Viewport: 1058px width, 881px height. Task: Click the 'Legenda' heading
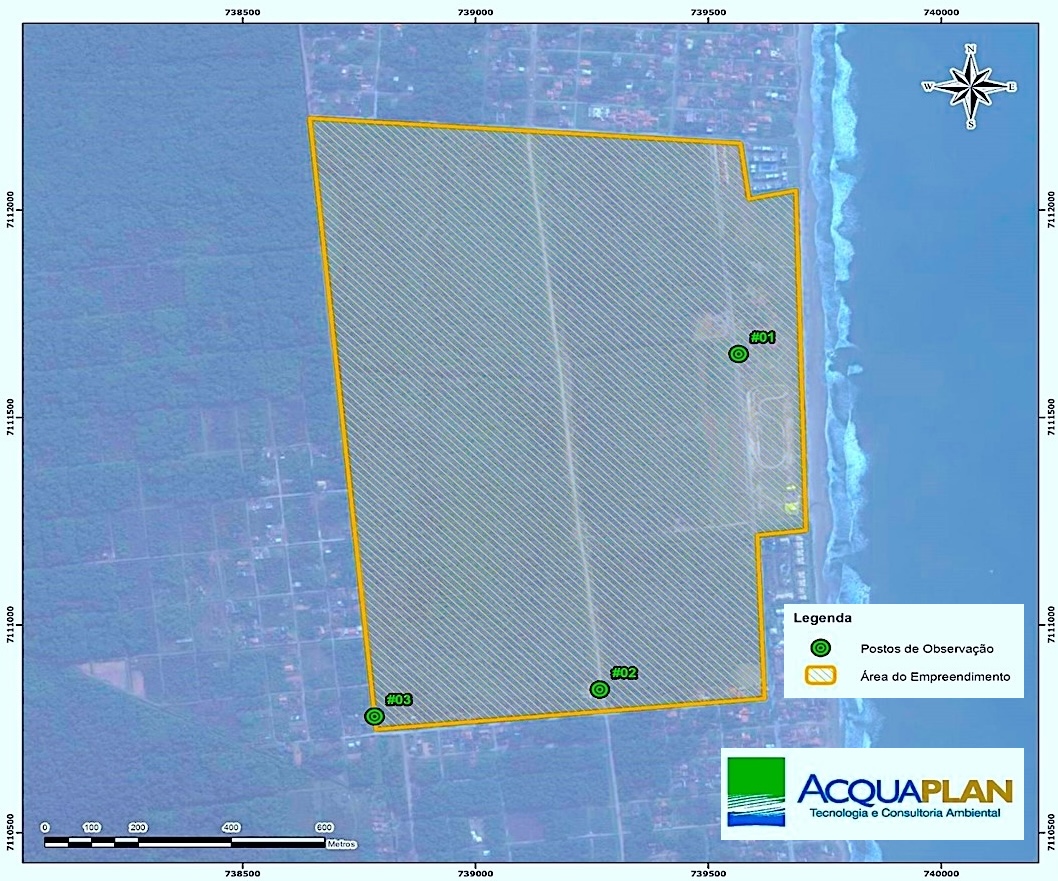[822, 617]
